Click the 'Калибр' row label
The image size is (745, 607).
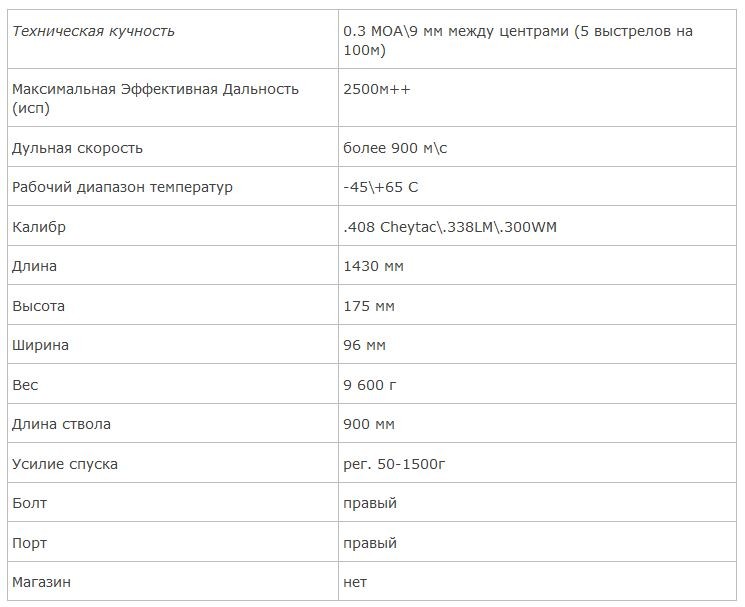tap(39, 227)
